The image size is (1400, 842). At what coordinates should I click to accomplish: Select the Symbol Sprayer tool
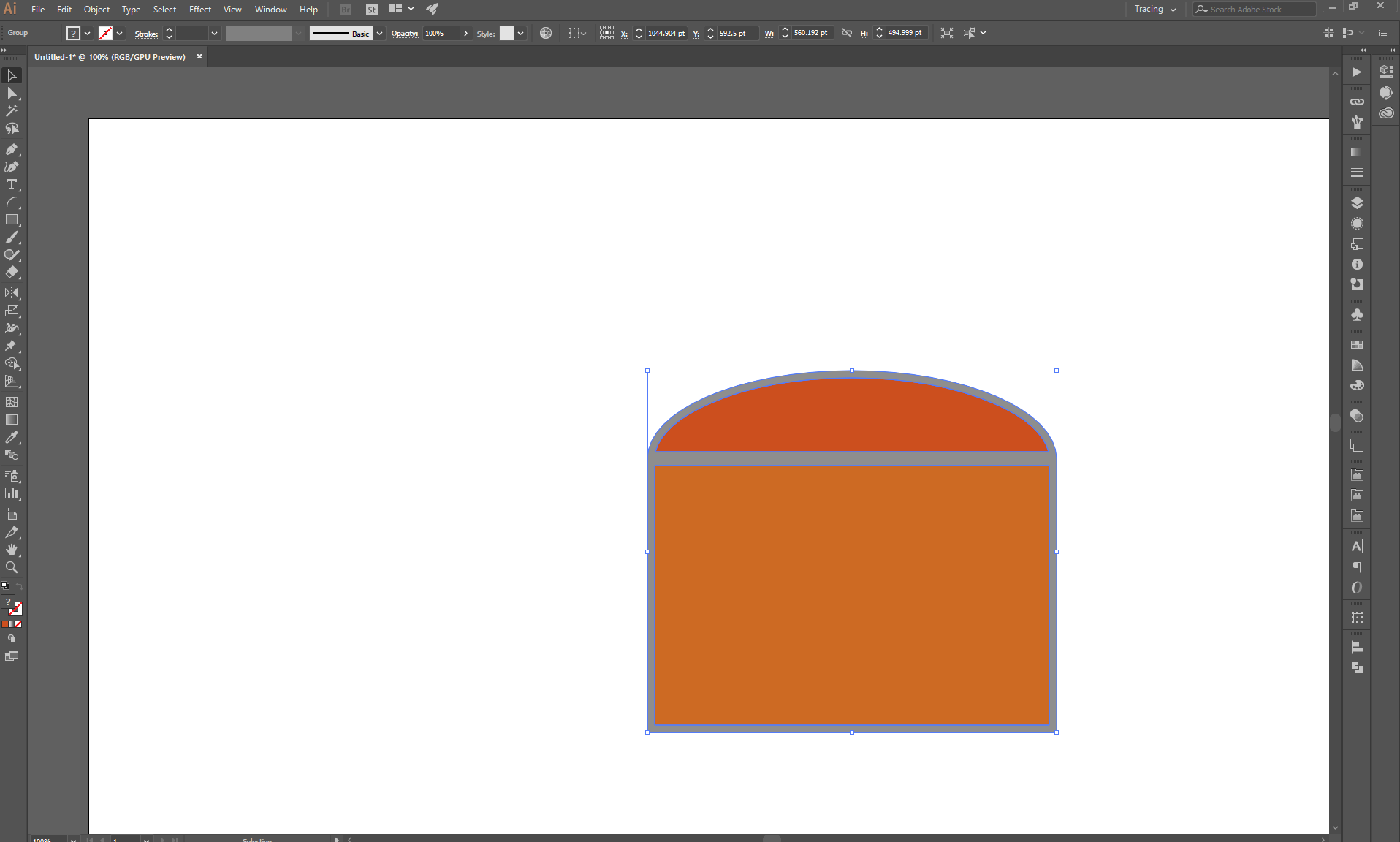pos(12,476)
